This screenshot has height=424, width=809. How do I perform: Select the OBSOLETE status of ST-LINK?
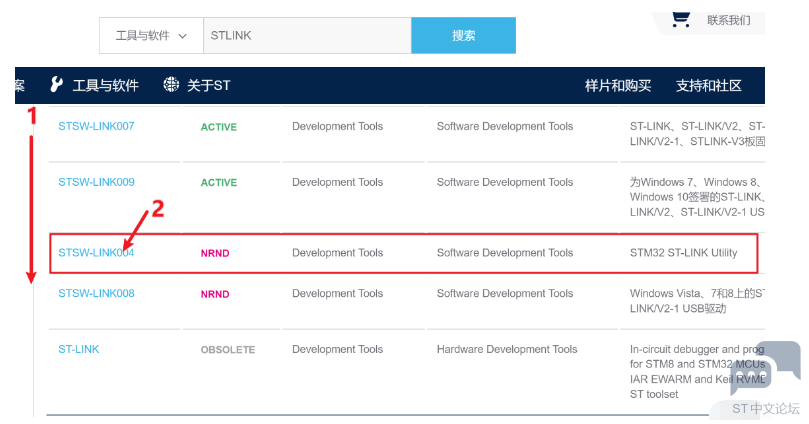click(228, 350)
